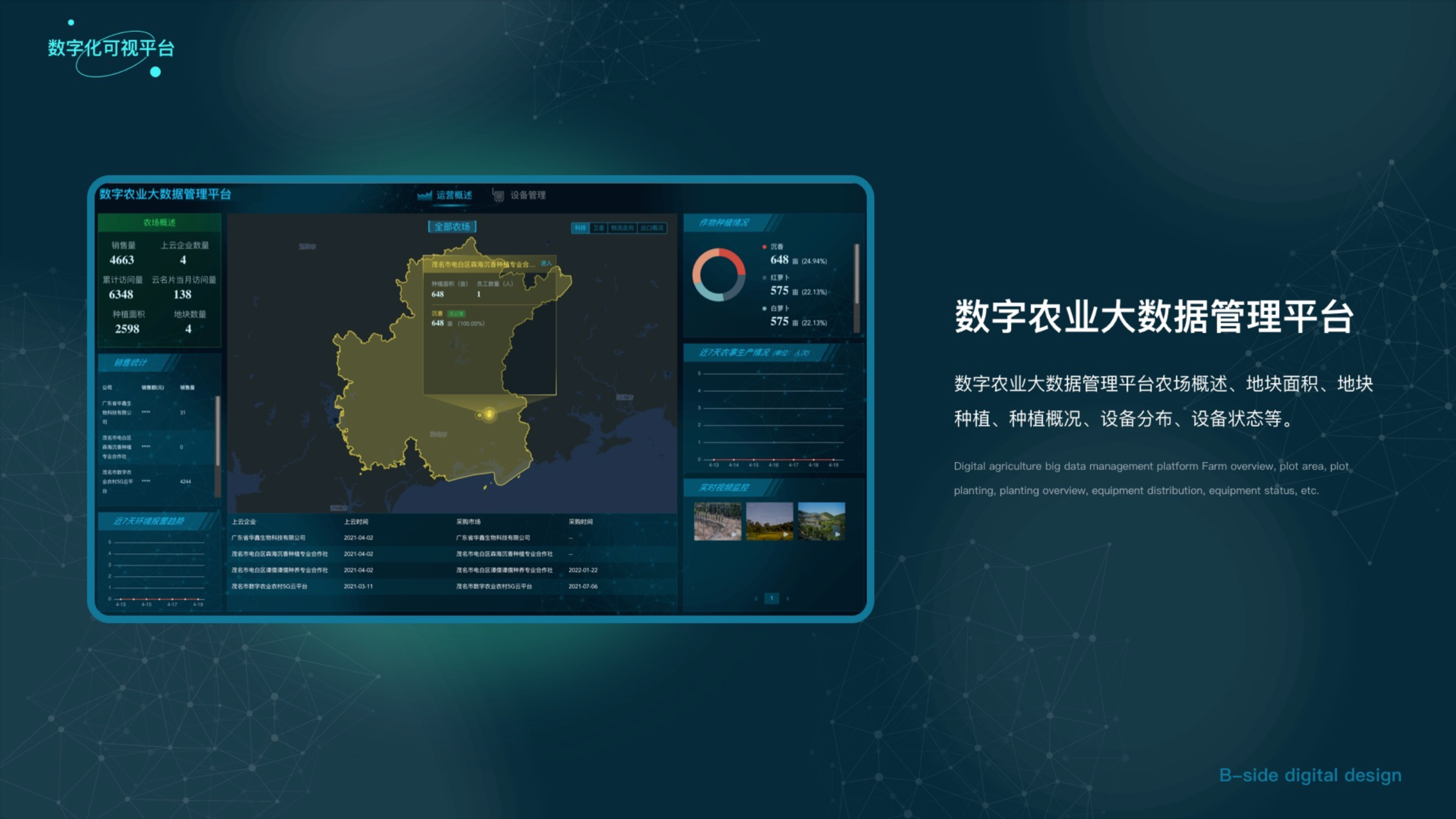Image resolution: width=1456 pixels, height=819 pixels.
Task: Click the 上云时间 cell 2021-03-11
Action: tap(358, 586)
